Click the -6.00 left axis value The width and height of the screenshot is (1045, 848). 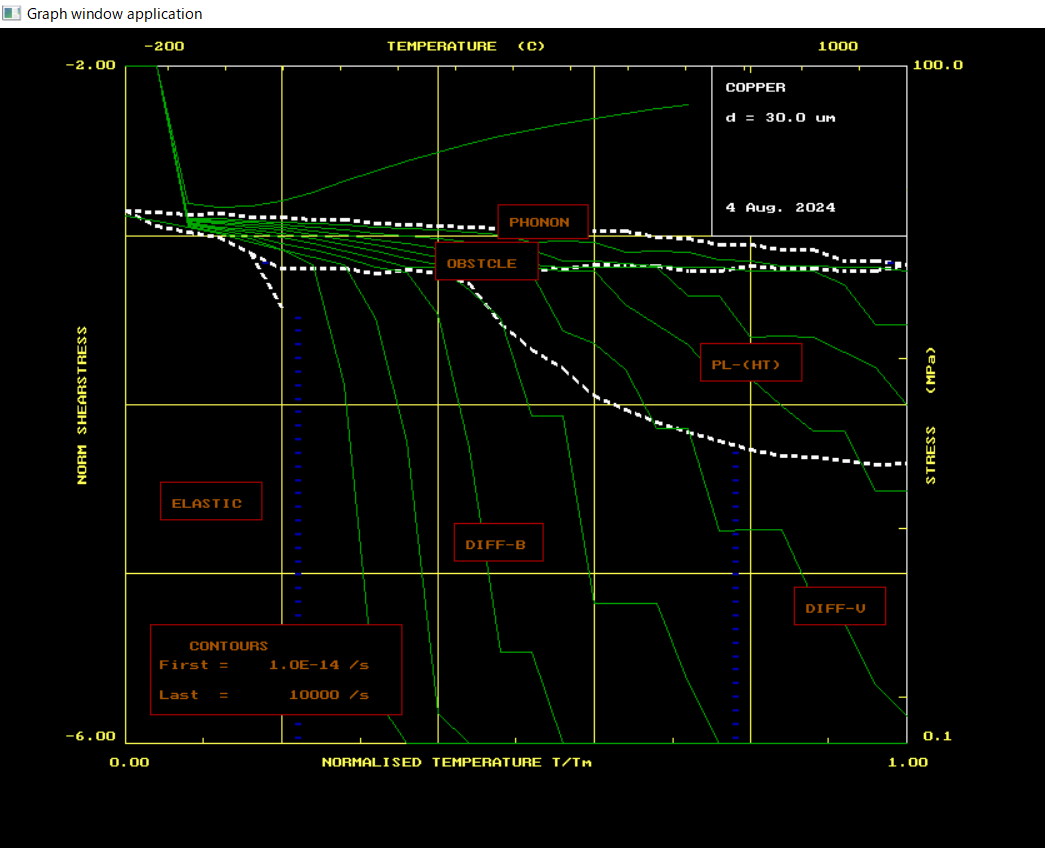click(91, 736)
